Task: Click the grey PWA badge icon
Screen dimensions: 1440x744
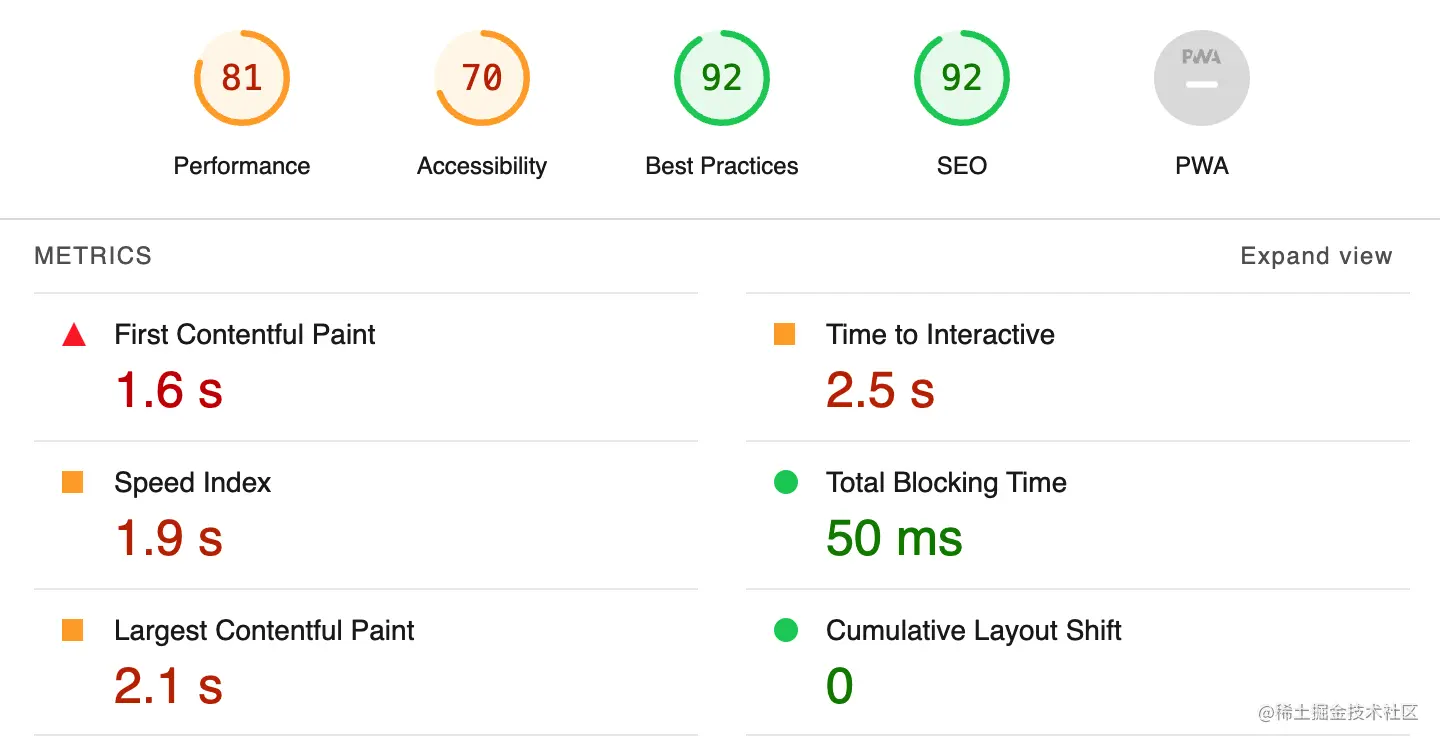Action: pos(1201,78)
